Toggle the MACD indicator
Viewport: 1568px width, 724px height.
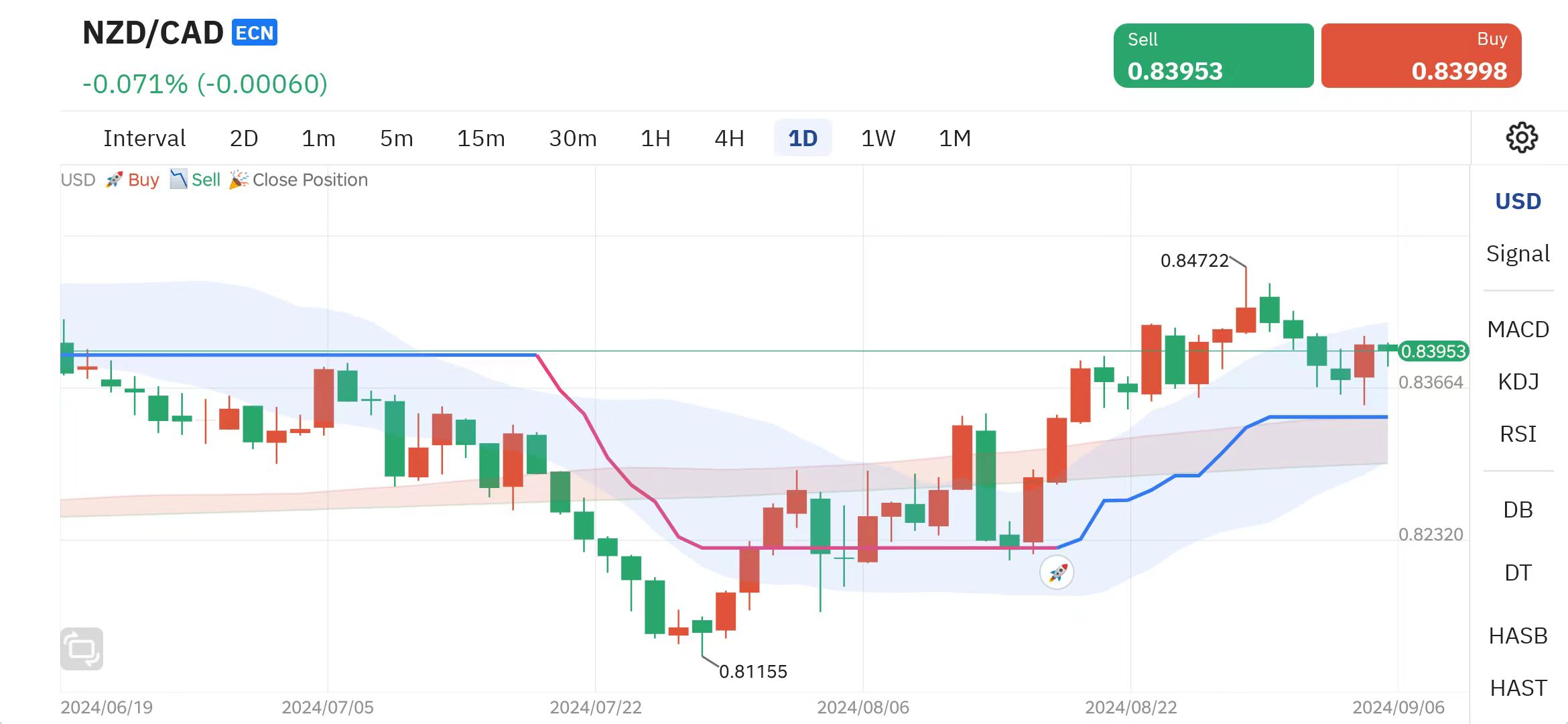click(x=1518, y=329)
